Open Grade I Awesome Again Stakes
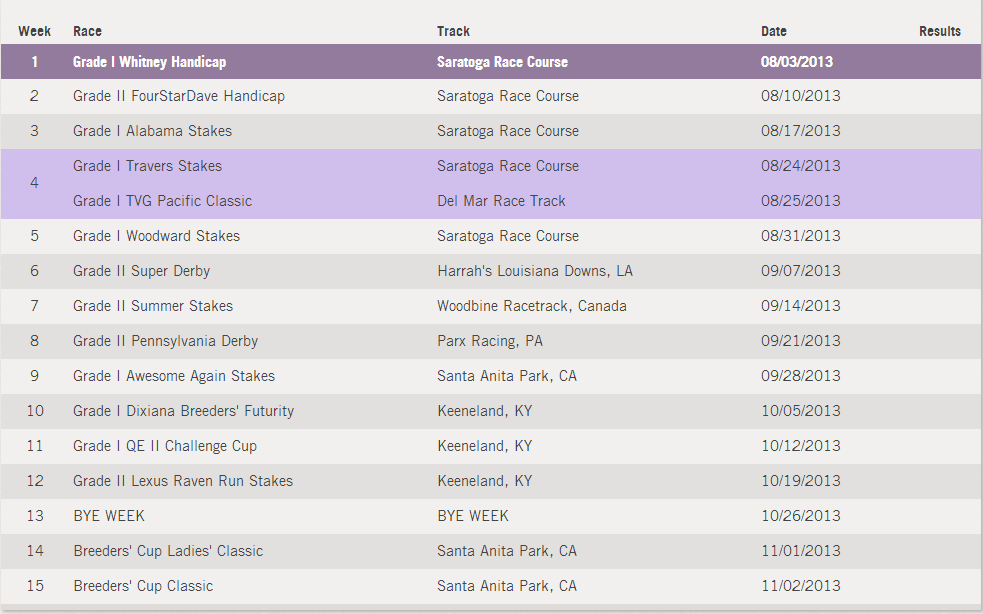This screenshot has width=983, height=614. pyautogui.click(x=173, y=376)
